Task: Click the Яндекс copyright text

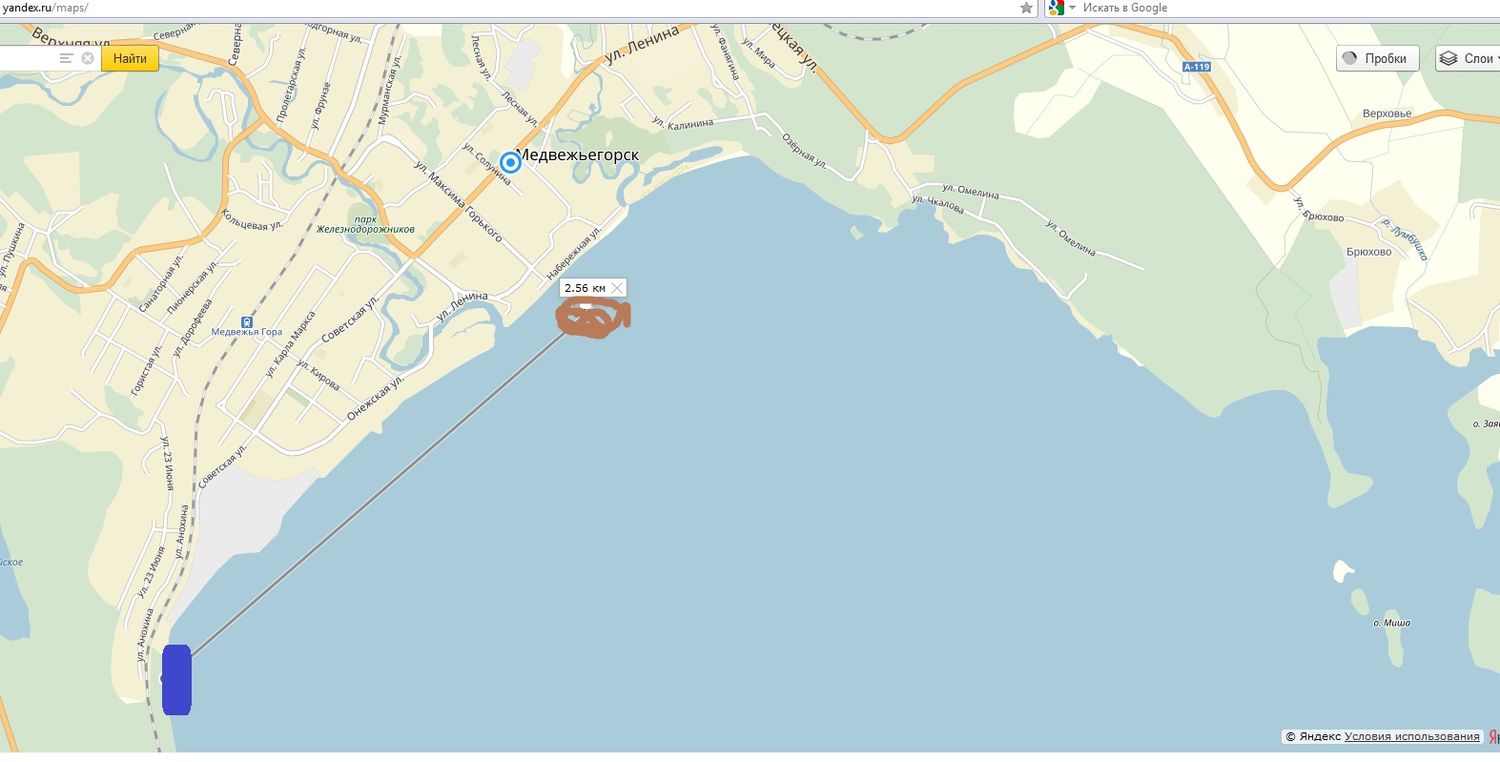Action: pos(1313,736)
